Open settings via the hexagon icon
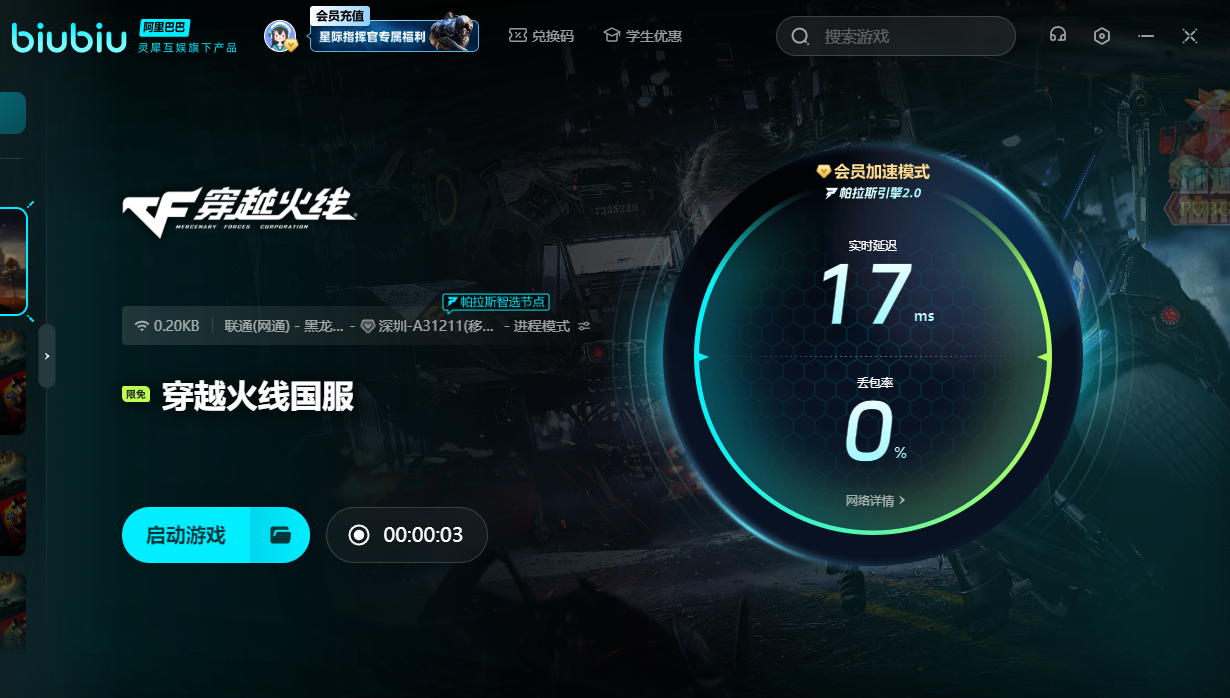Screen dimensions: 1230x698 pos(1101,36)
